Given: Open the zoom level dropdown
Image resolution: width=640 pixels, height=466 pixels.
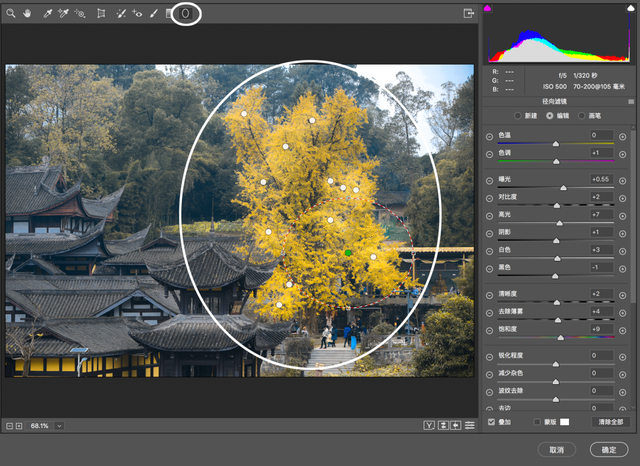Looking at the screenshot, I should point(59,426).
